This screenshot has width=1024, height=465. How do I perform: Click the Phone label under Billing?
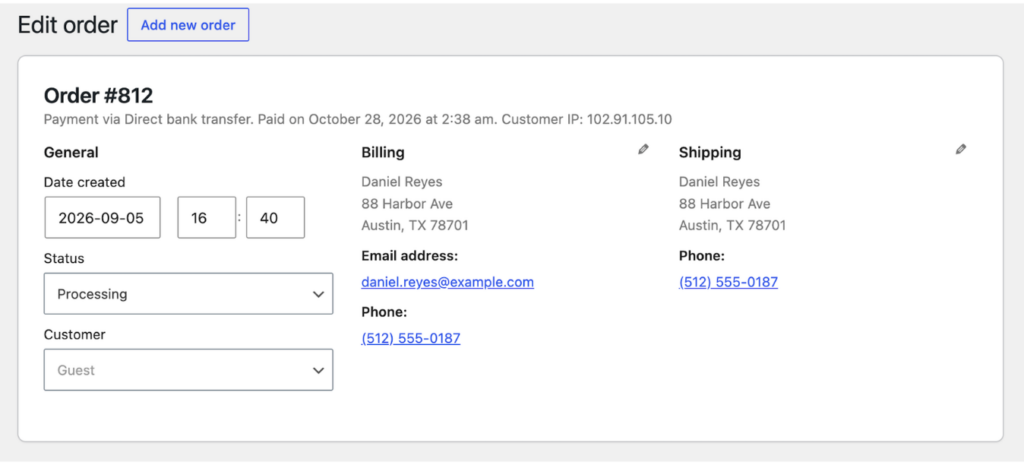point(385,312)
